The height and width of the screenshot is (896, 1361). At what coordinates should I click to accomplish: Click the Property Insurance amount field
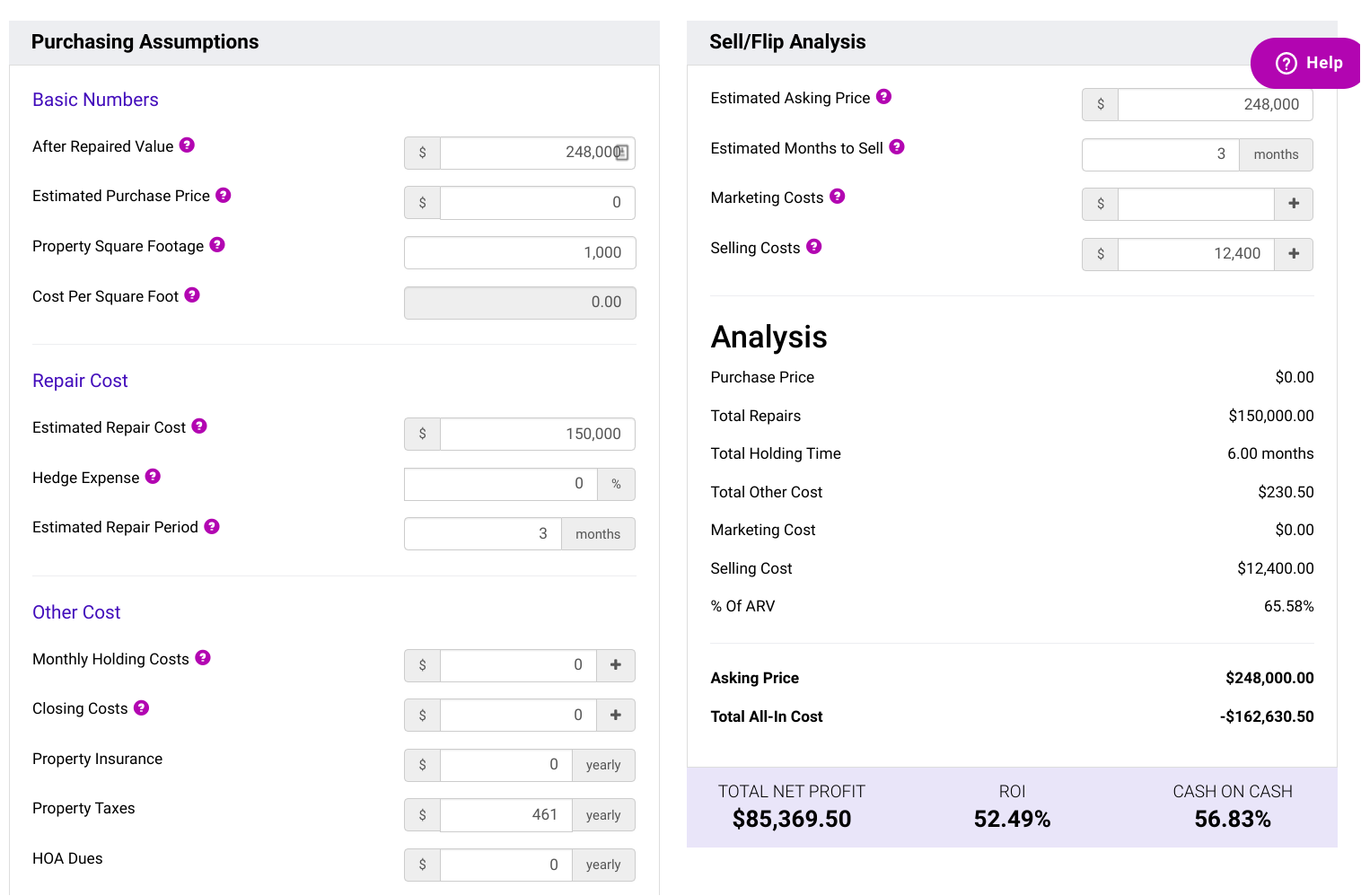(506, 765)
